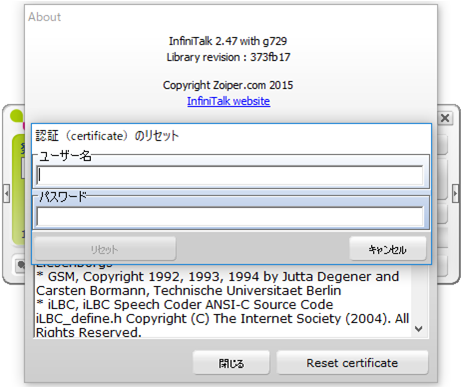The width and height of the screenshot is (462, 388).
Task: Click the リセット reset button
Action: click(105, 249)
